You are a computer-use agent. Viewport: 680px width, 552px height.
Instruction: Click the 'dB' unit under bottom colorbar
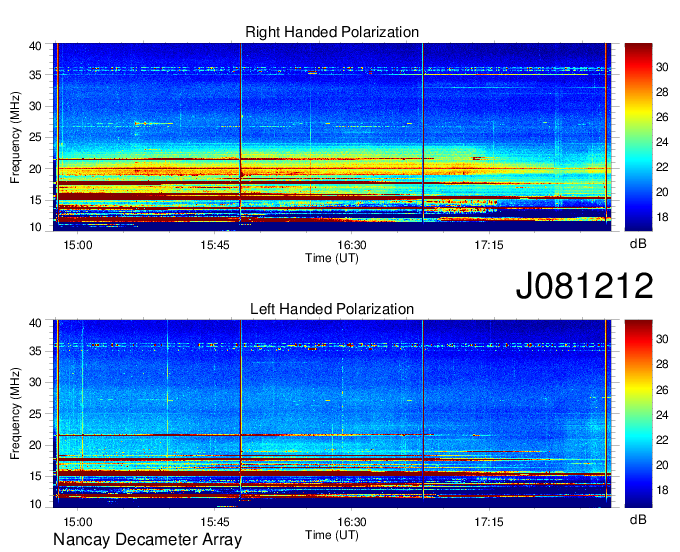coord(638,519)
